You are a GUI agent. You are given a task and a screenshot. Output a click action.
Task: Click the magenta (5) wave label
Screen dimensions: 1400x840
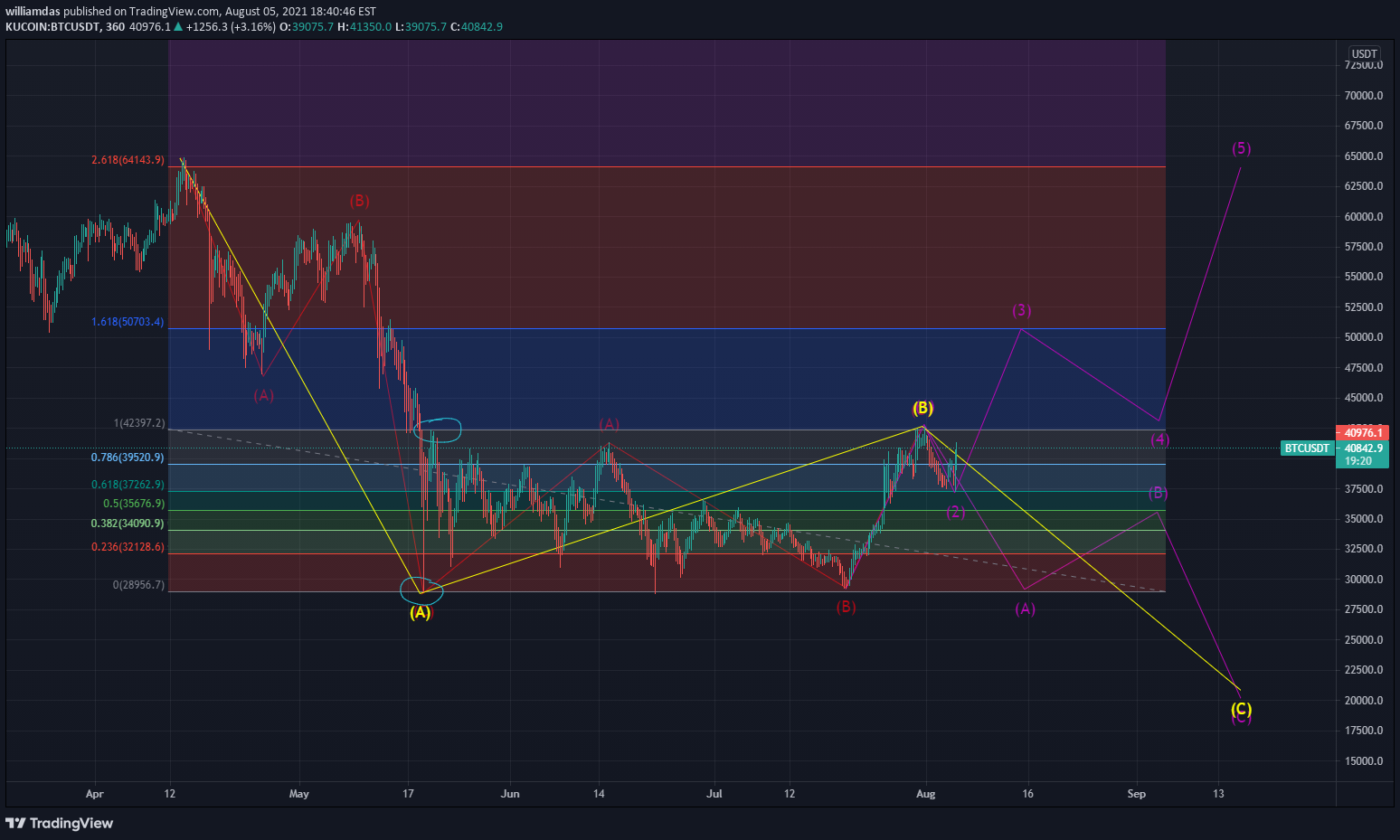[x=1242, y=148]
